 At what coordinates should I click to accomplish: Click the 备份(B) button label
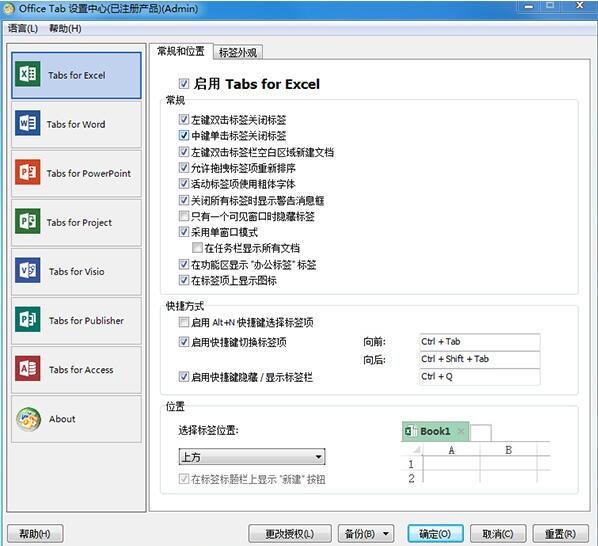click(x=359, y=534)
